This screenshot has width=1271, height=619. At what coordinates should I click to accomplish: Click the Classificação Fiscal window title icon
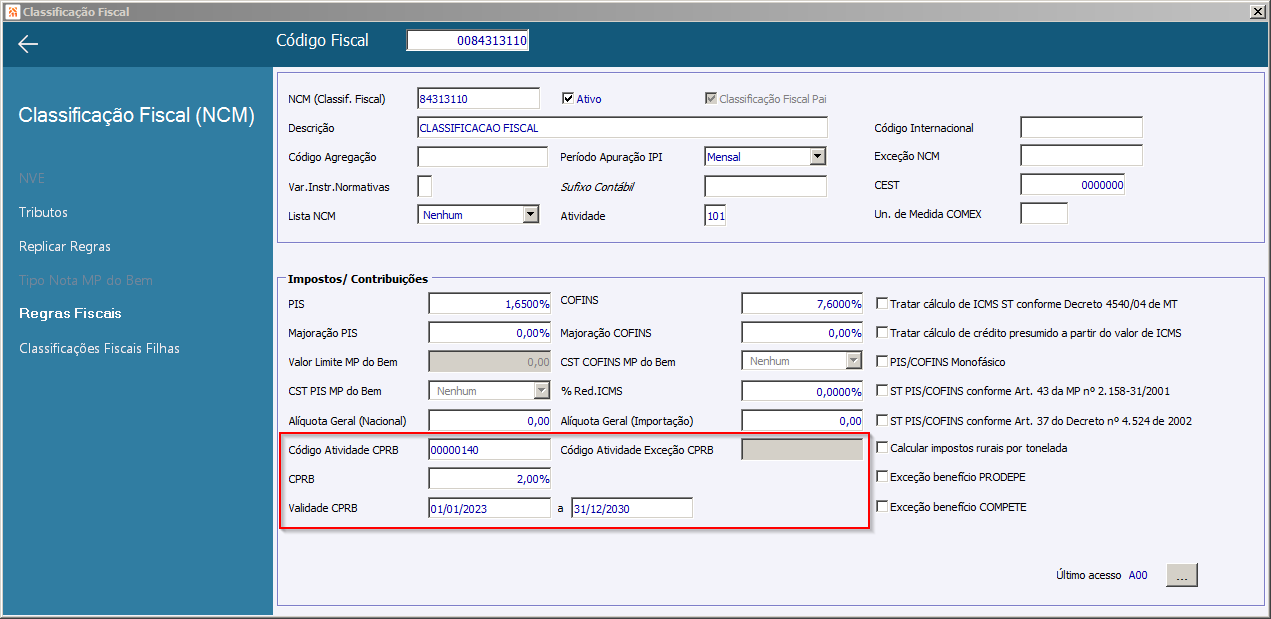12,12
